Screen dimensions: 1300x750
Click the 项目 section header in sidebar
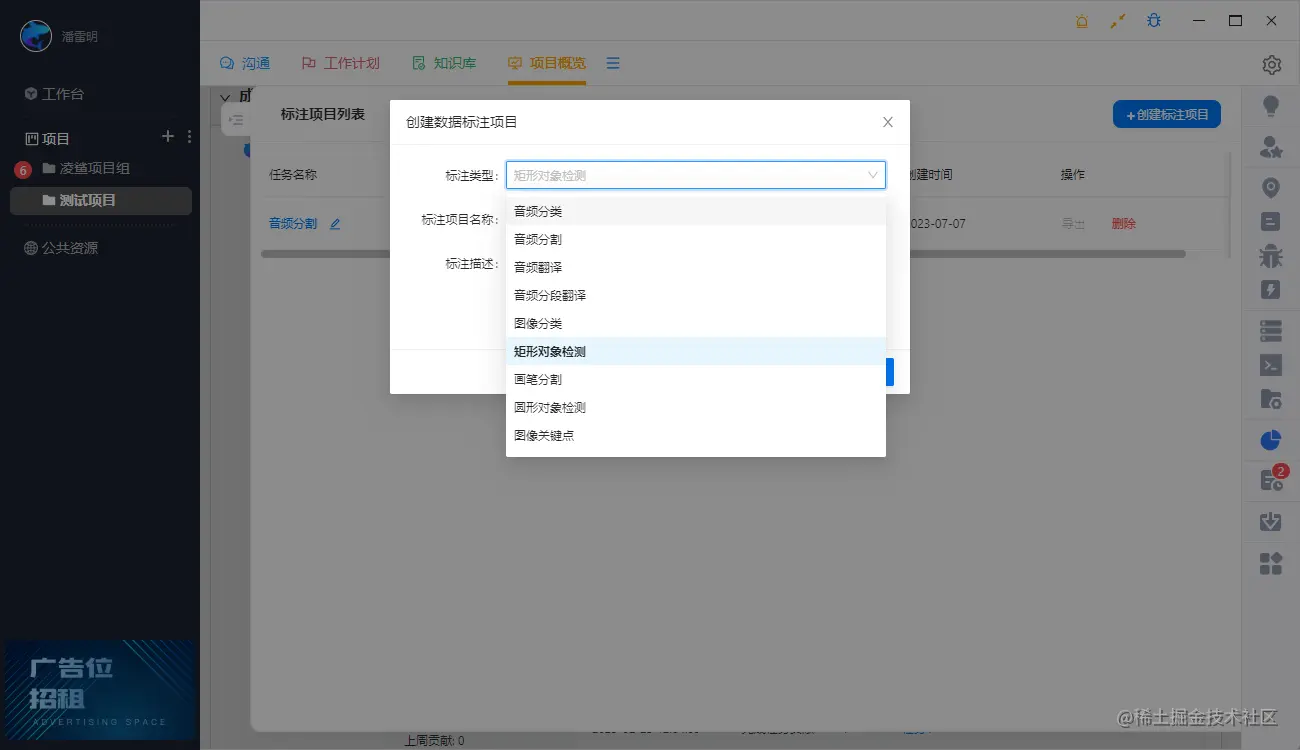[48, 138]
